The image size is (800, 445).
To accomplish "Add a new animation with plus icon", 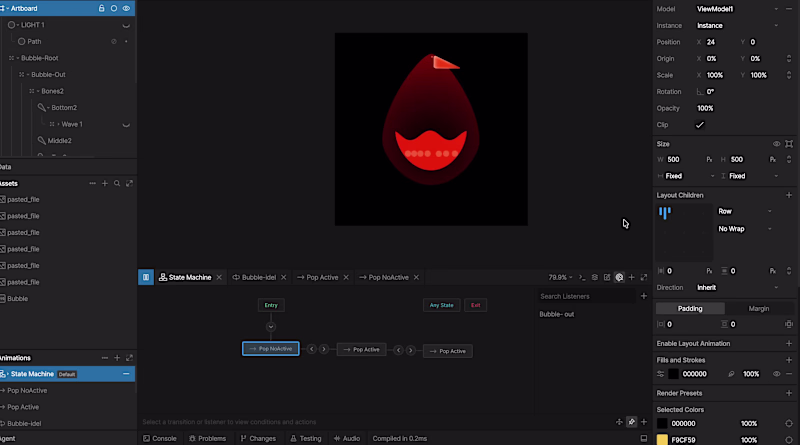I will [x=117, y=358].
